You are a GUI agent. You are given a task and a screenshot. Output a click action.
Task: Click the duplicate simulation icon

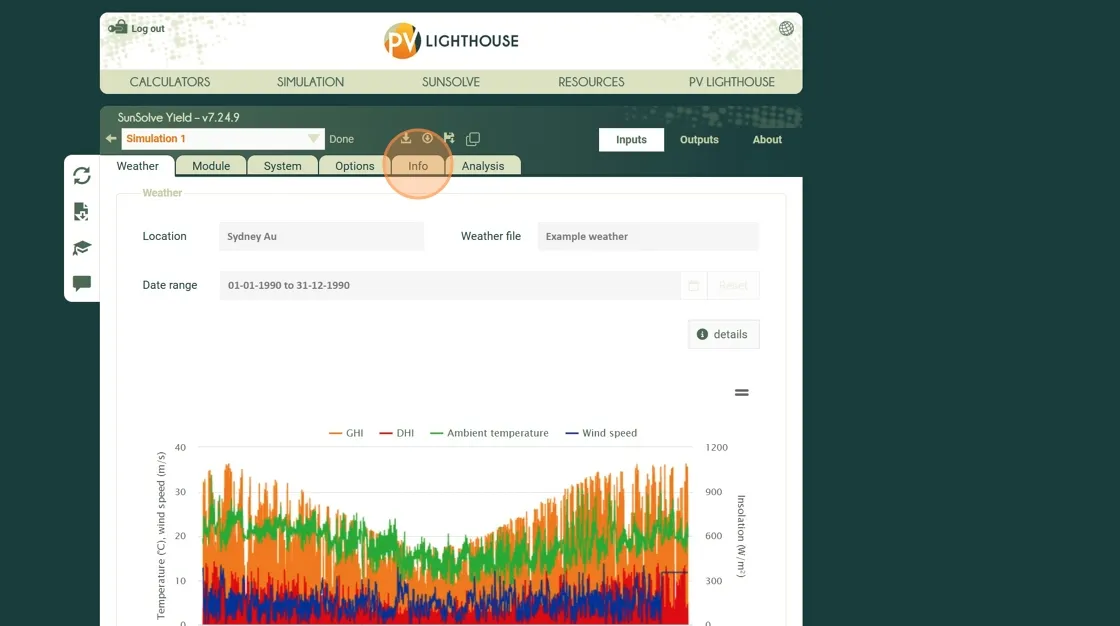pos(473,139)
